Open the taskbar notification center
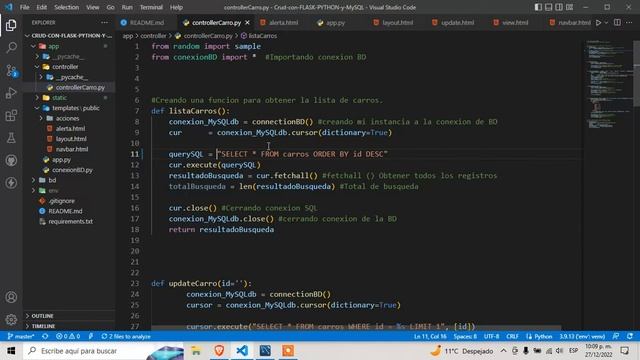The image size is (640, 360). tap(624, 351)
